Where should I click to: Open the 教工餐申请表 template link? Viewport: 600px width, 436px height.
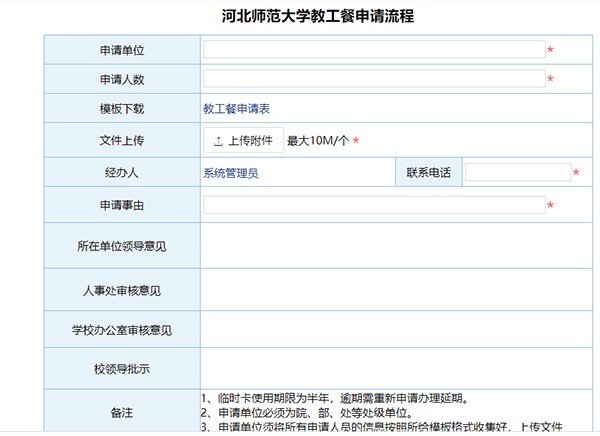pos(237,108)
